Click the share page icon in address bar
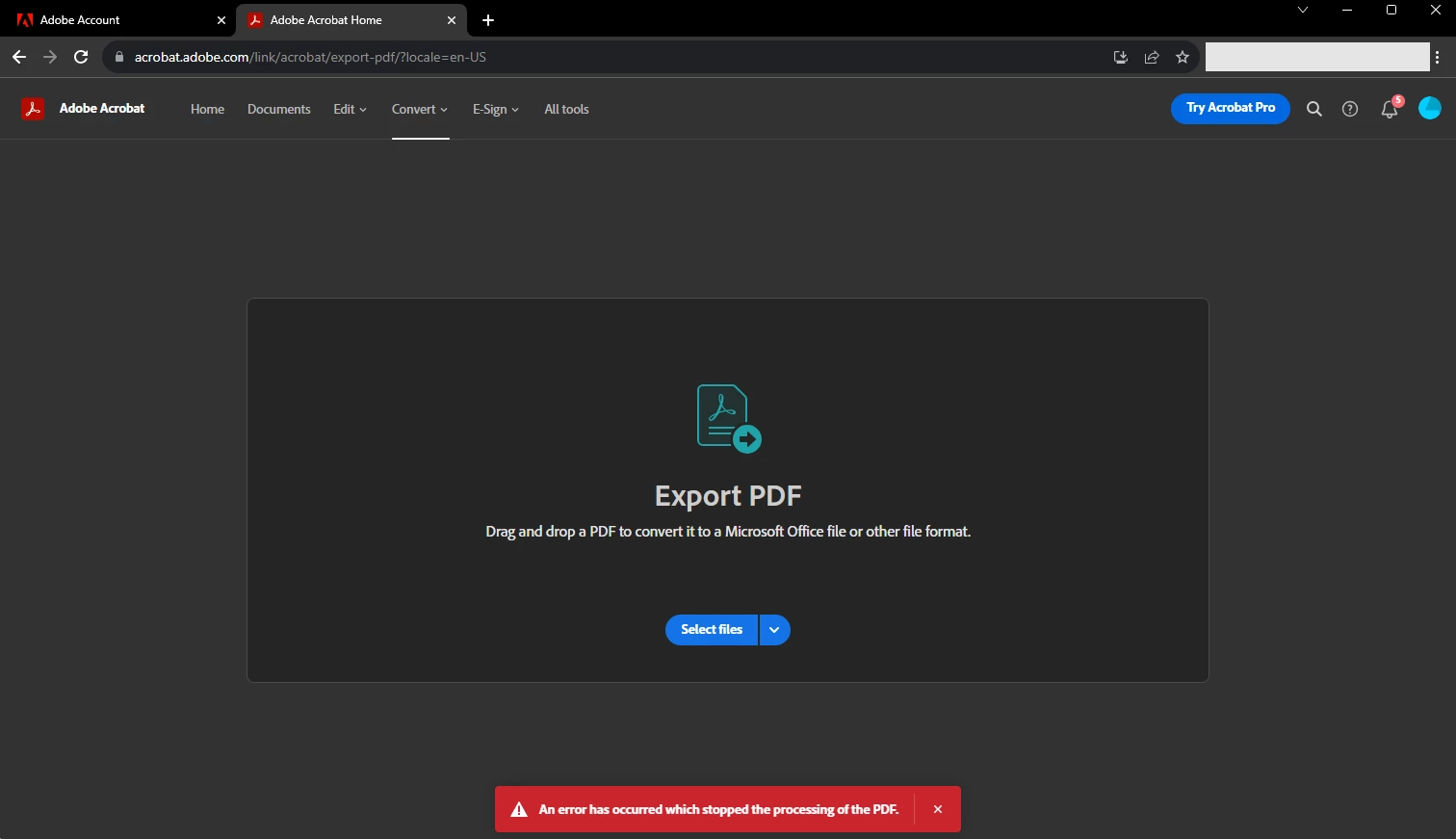The image size is (1456, 839). pyautogui.click(x=1151, y=57)
